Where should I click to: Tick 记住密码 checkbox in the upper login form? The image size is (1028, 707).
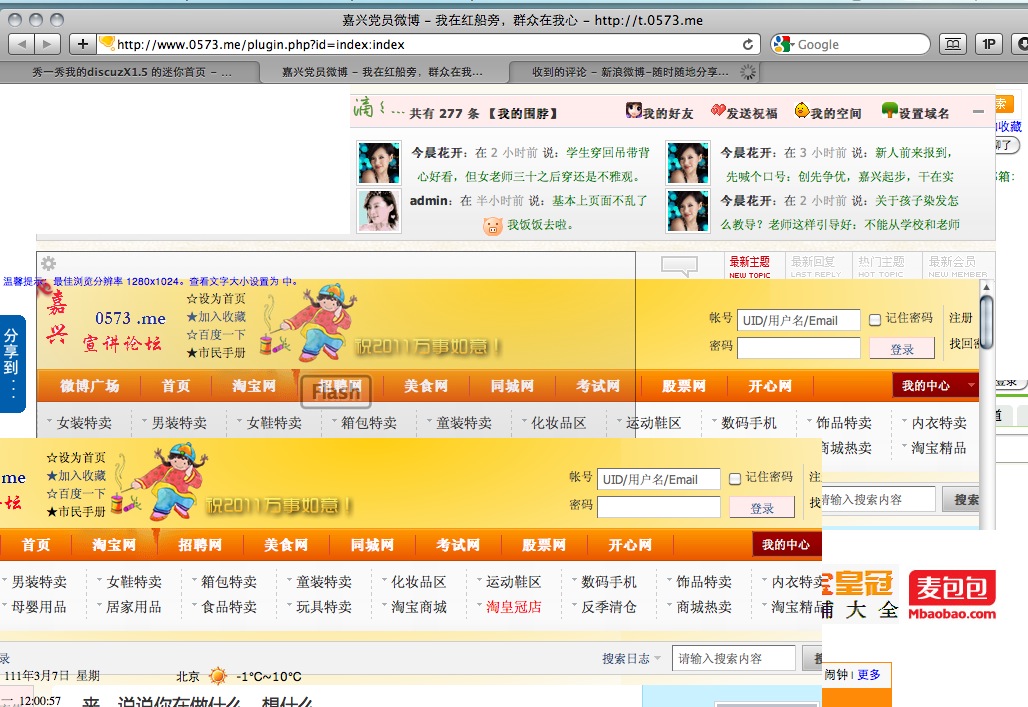pos(875,319)
